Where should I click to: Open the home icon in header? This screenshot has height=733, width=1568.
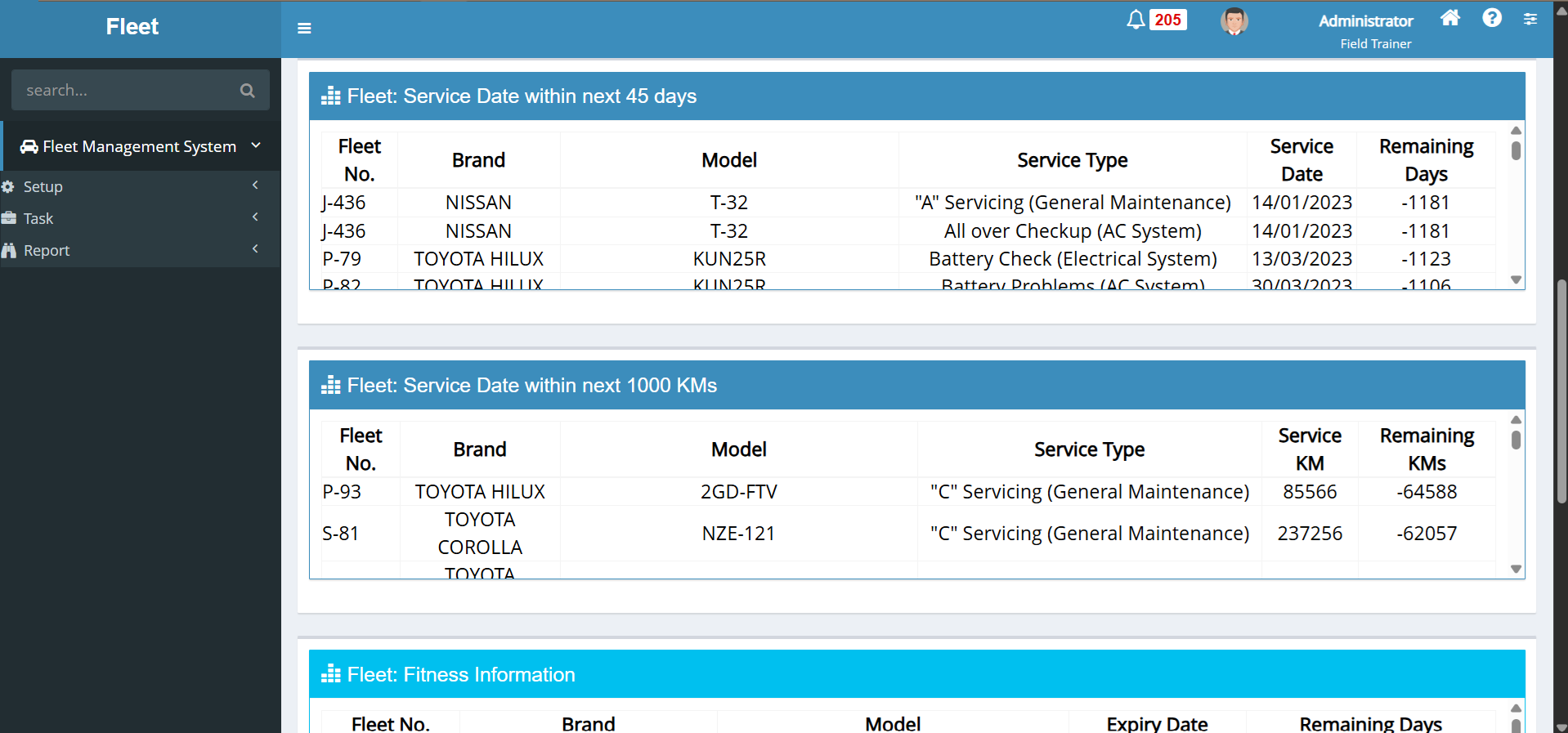[1449, 18]
